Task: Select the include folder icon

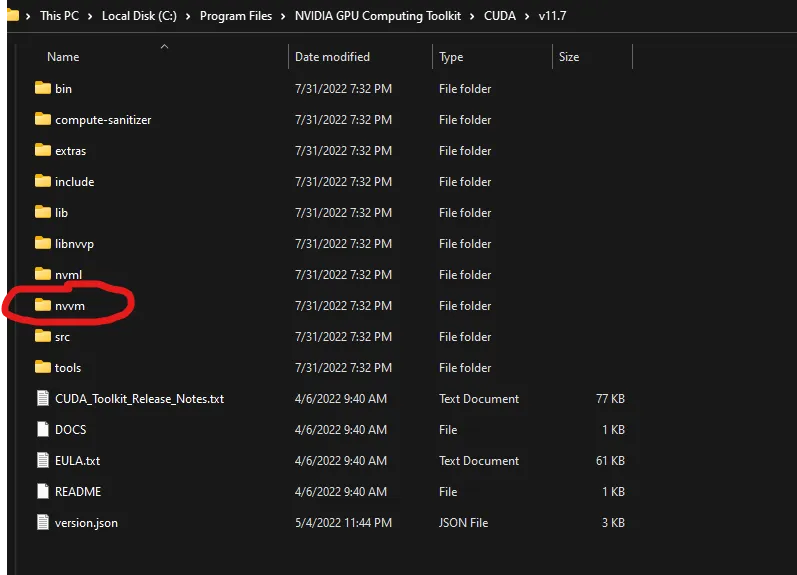Action: pos(43,181)
